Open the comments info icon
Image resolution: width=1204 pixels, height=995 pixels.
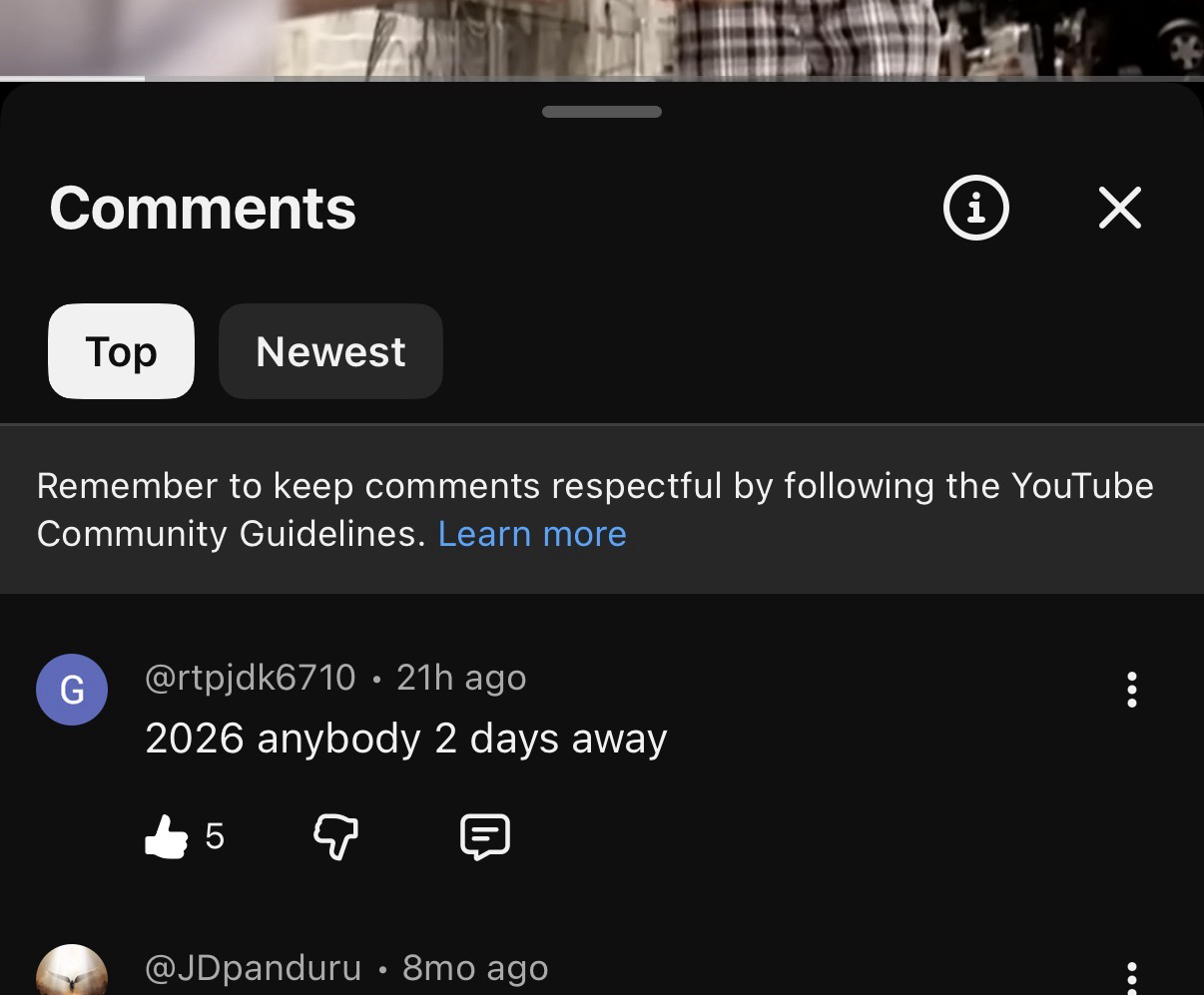click(975, 208)
